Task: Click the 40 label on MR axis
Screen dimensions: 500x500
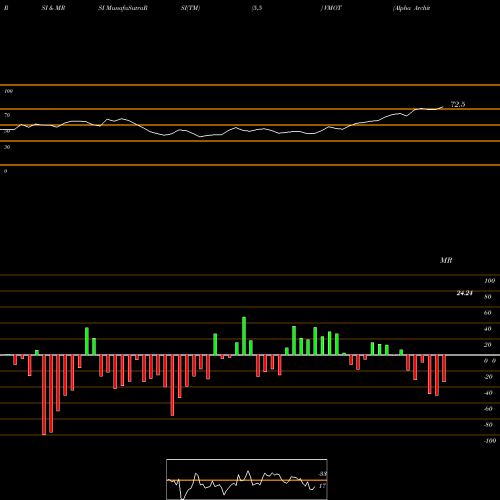Action: [488, 329]
